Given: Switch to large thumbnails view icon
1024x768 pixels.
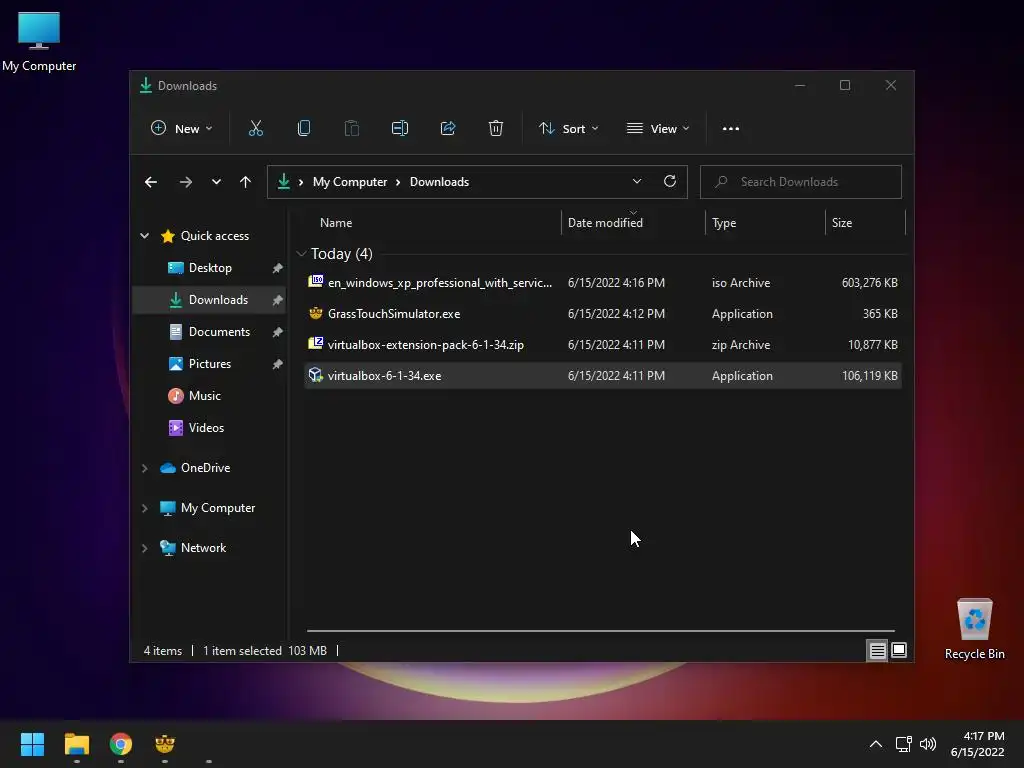Looking at the screenshot, I should [899, 650].
